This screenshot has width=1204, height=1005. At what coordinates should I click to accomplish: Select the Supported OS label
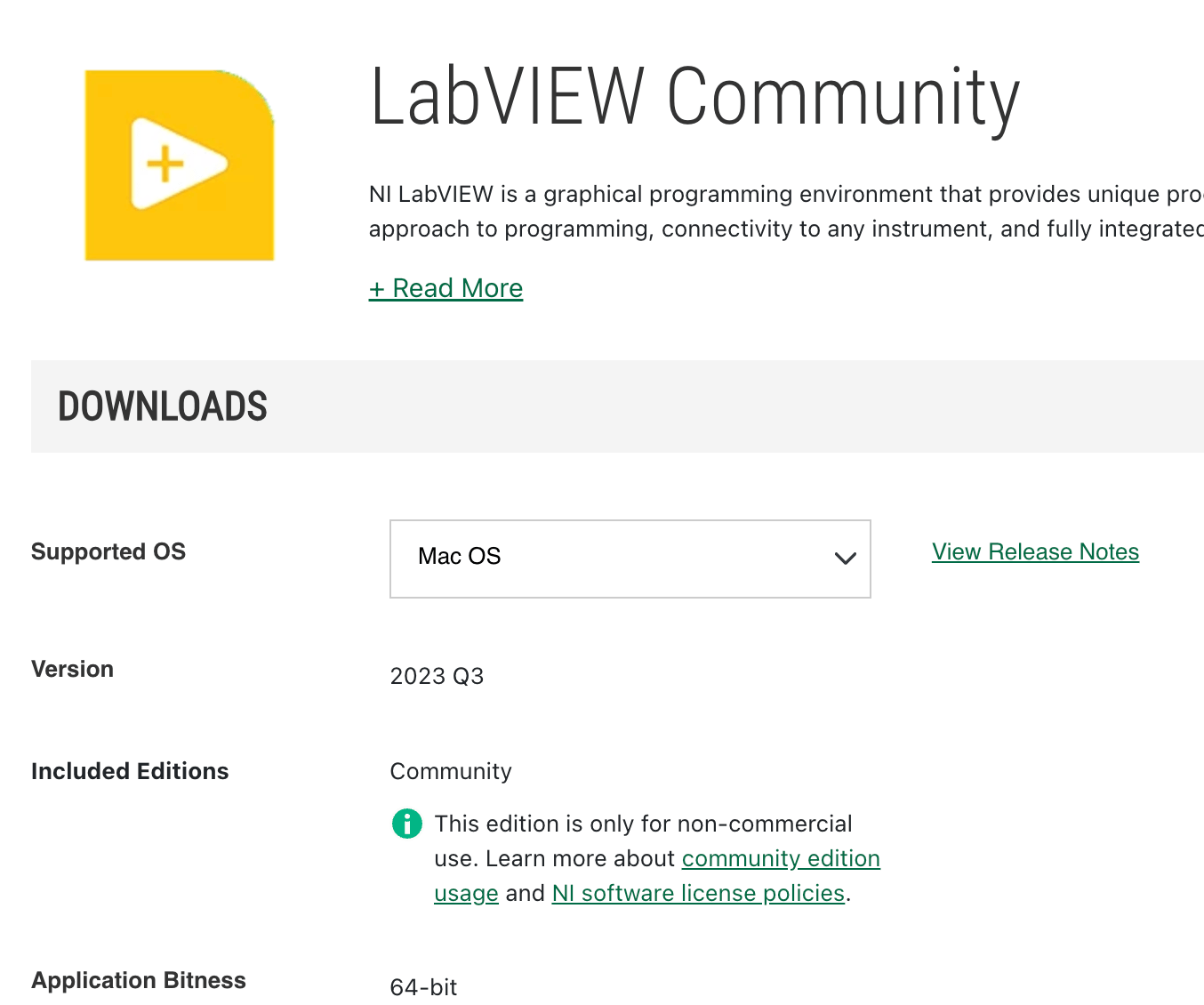[108, 551]
